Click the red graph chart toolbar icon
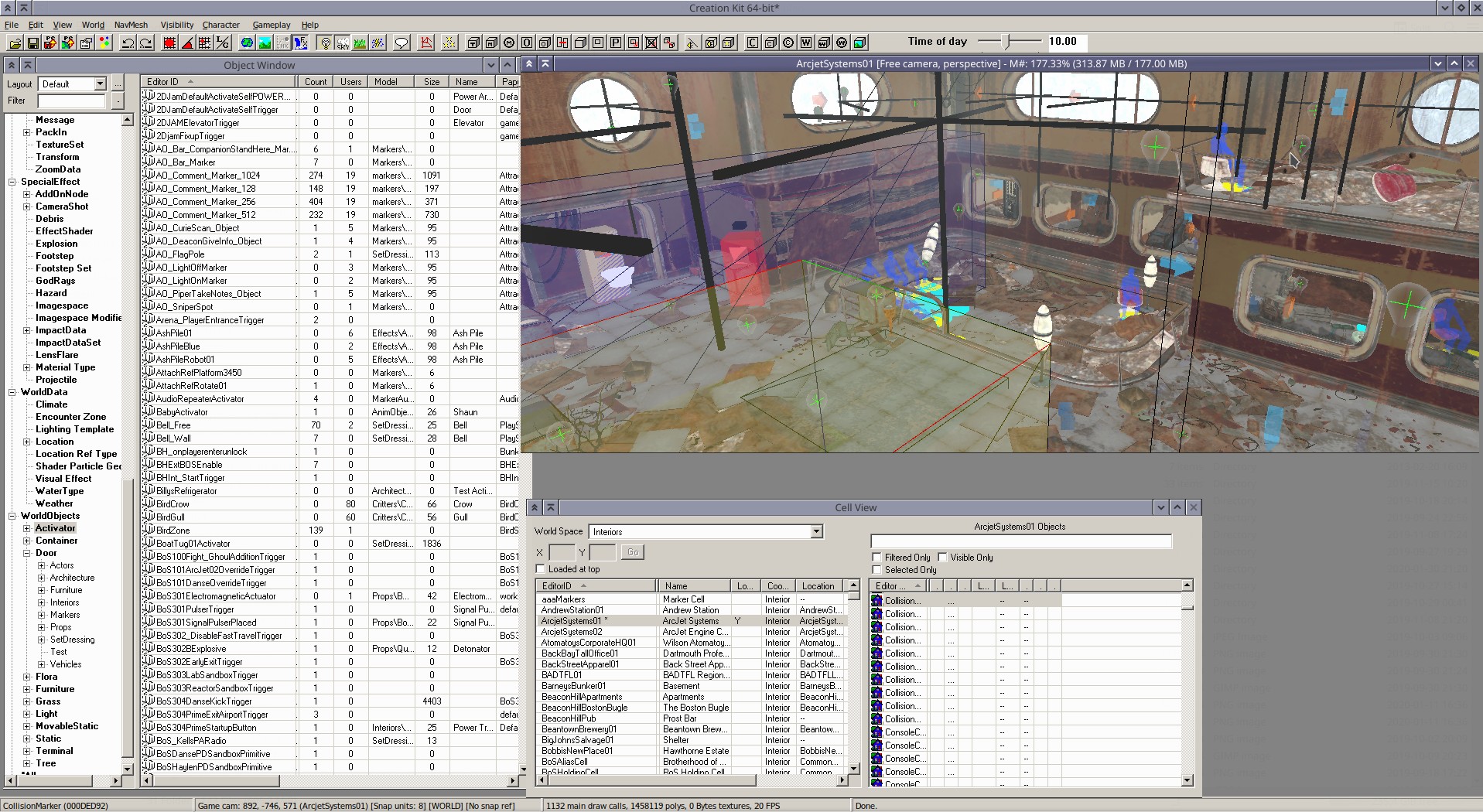Screen dimensions: 1483x812 (x=426, y=43)
